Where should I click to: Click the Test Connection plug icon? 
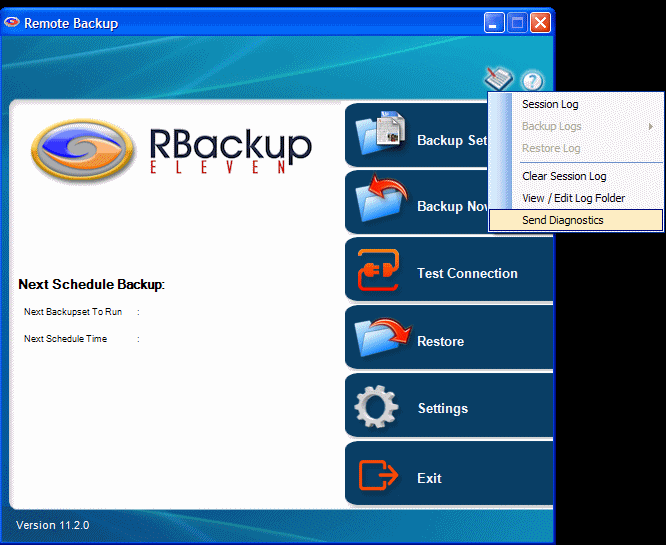pos(379,271)
